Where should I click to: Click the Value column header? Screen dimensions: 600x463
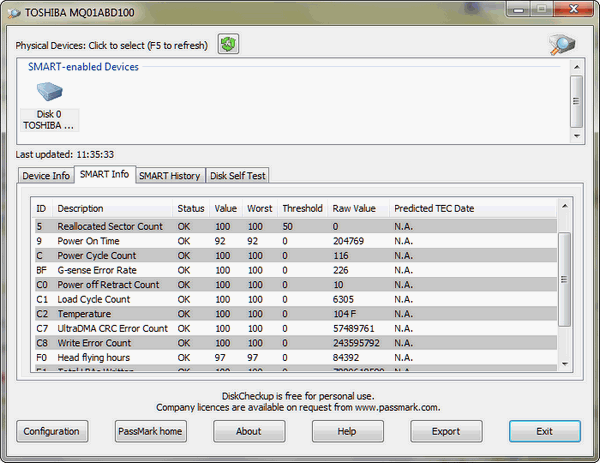coord(226,209)
